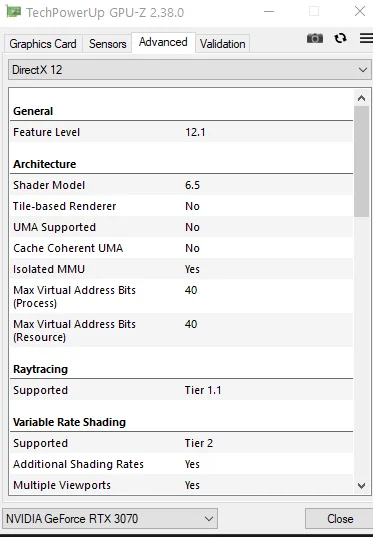Select the Shader Model row
The width and height of the screenshot is (373, 537).
pos(182,185)
